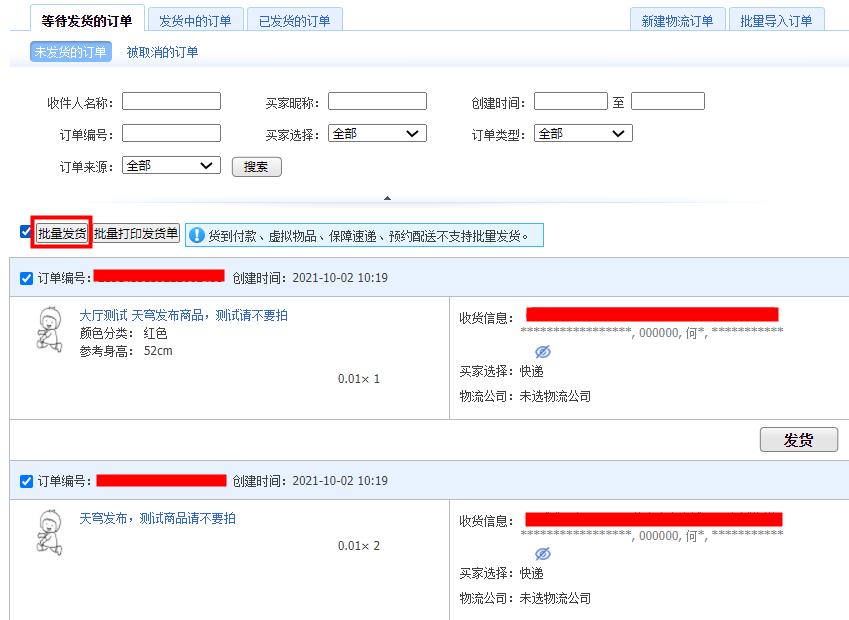Toggle the select-all orders checkbox
Screen dimensions: 849x620
tap(25, 232)
